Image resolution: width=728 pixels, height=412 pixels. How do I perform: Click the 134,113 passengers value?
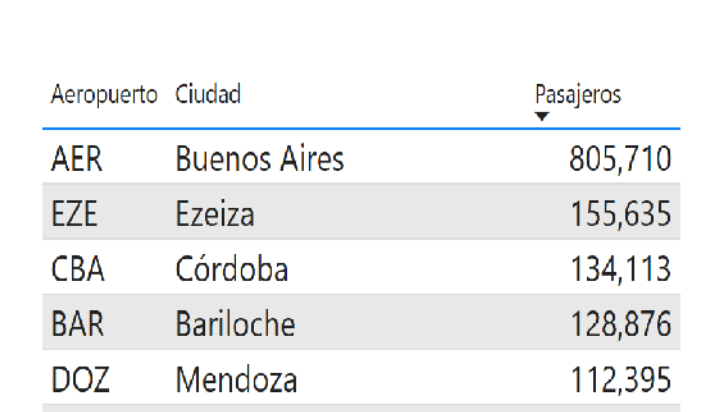point(621,270)
